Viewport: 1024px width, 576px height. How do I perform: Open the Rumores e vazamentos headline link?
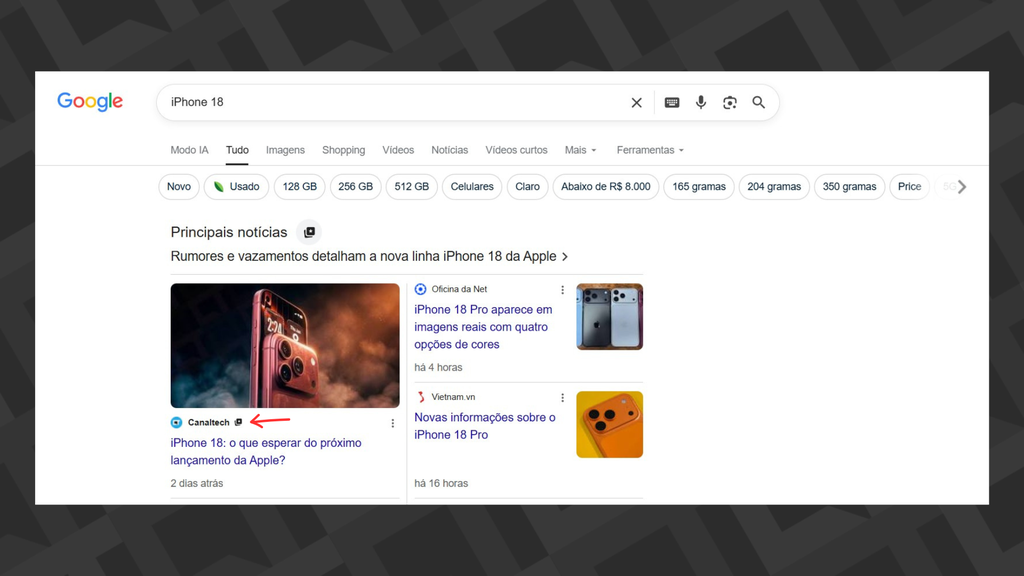(x=364, y=257)
